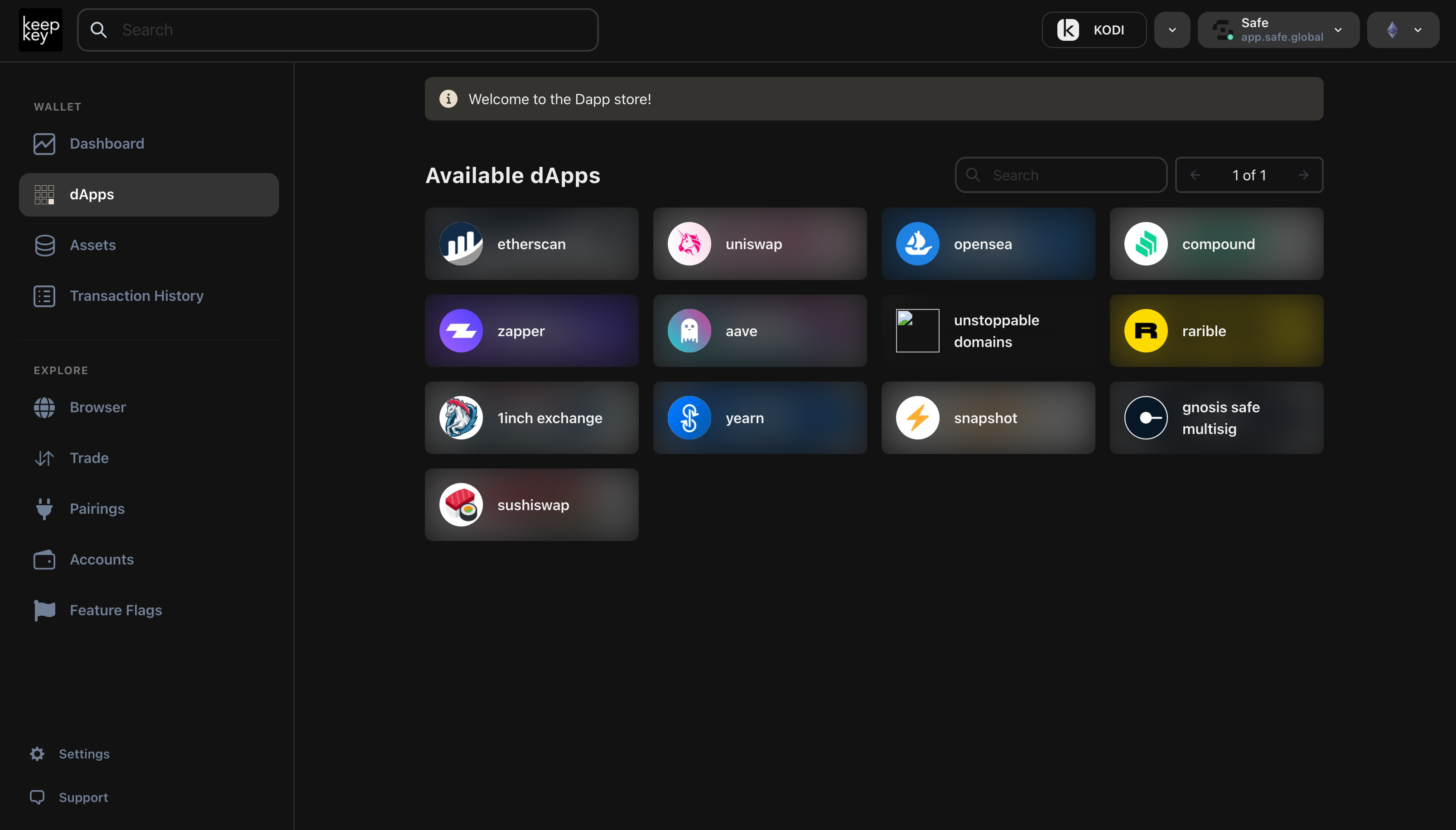Image resolution: width=1456 pixels, height=830 pixels.
Task: Launch the 1inch Exchange dApp
Action: pos(531,417)
